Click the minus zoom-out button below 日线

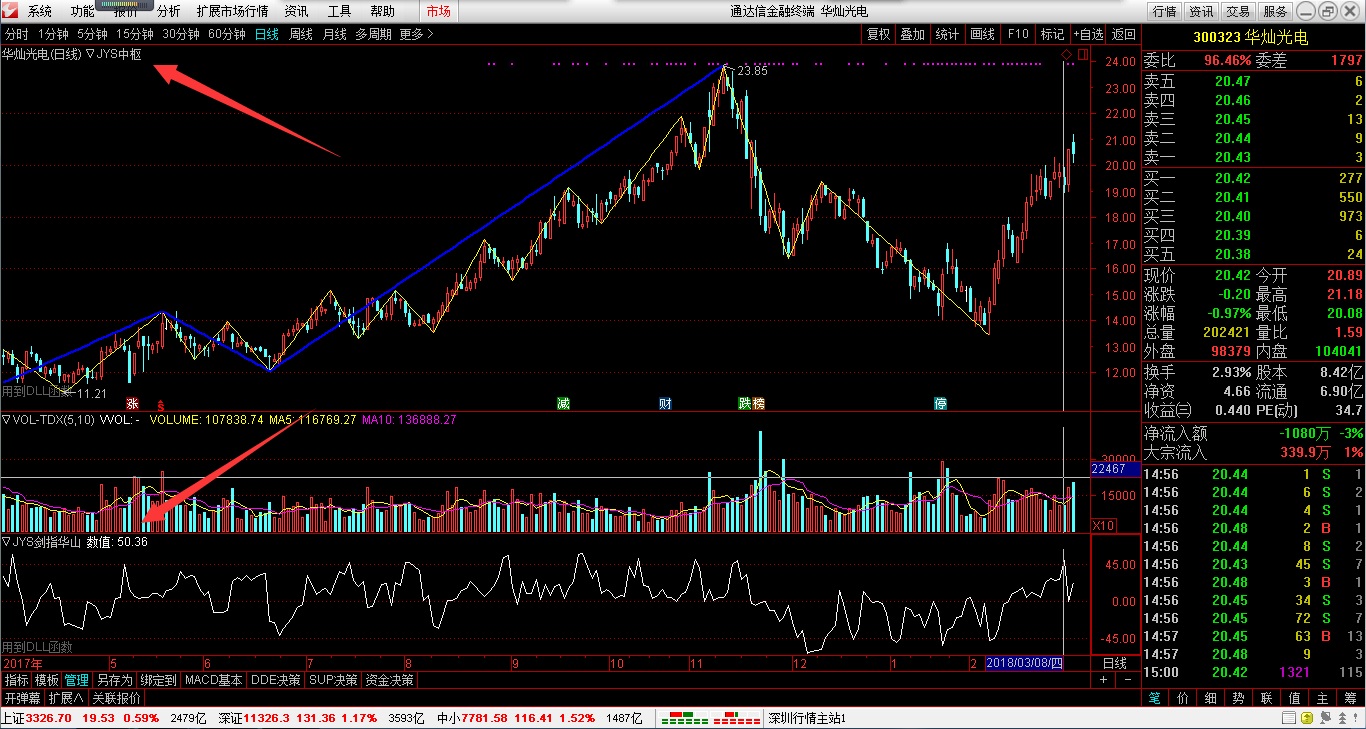coord(1129,680)
